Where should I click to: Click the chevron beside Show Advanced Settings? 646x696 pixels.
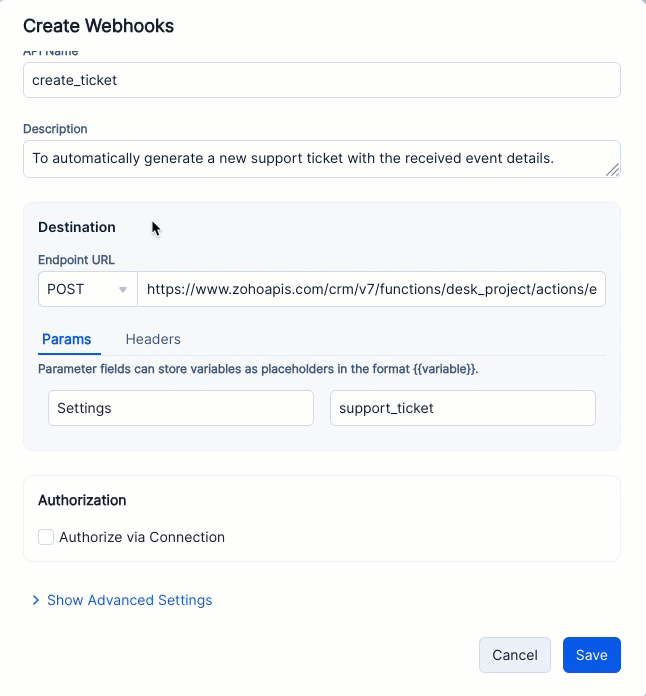pyautogui.click(x=36, y=600)
